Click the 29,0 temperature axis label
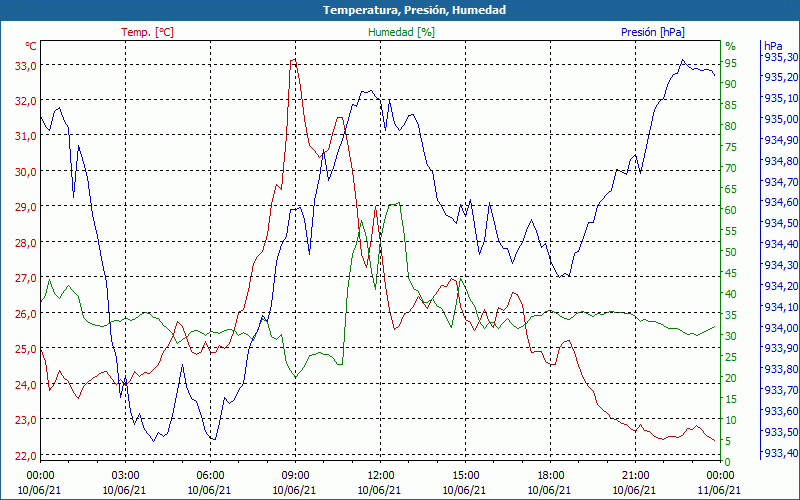The image size is (800, 500). (25, 207)
